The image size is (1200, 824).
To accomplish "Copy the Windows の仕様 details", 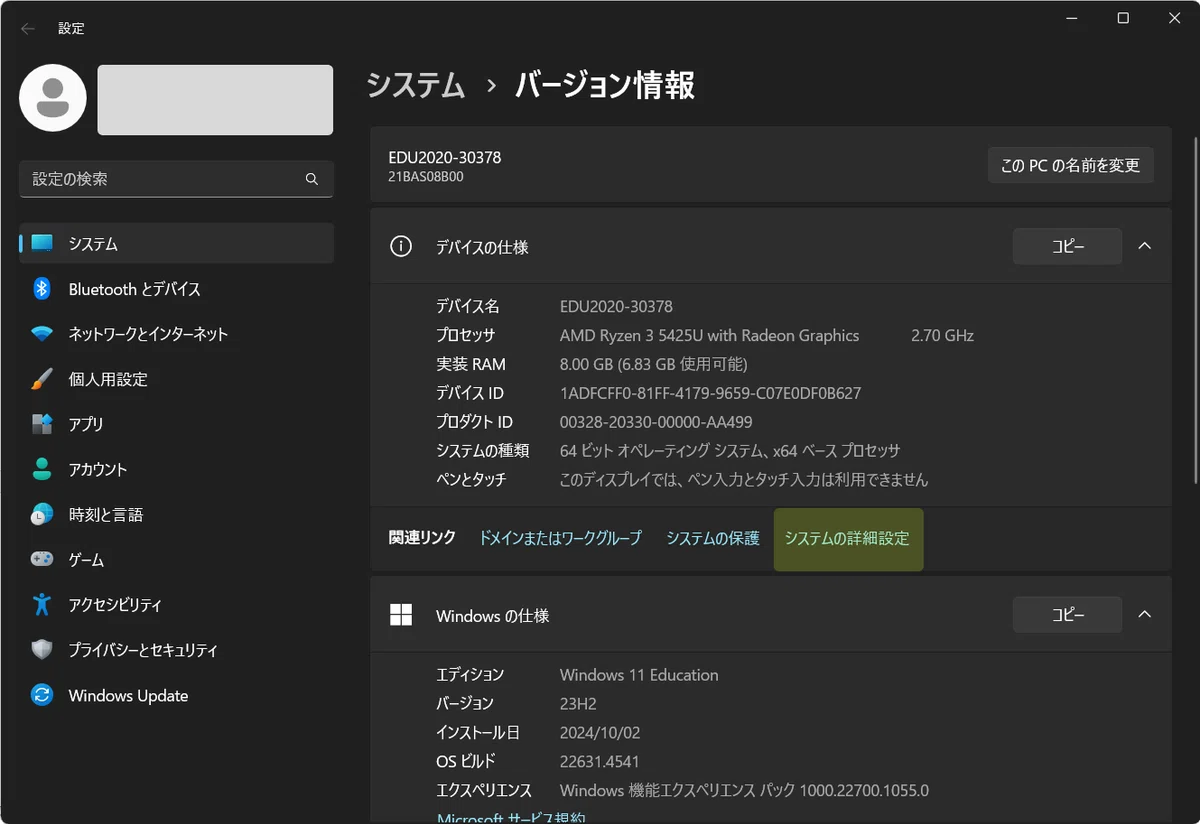I will (x=1068, y=615).
